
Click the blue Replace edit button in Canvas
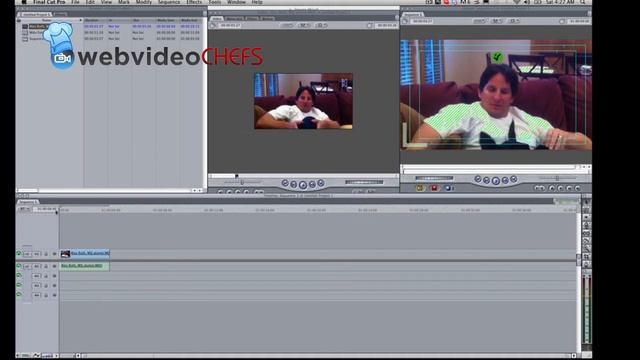448,188
